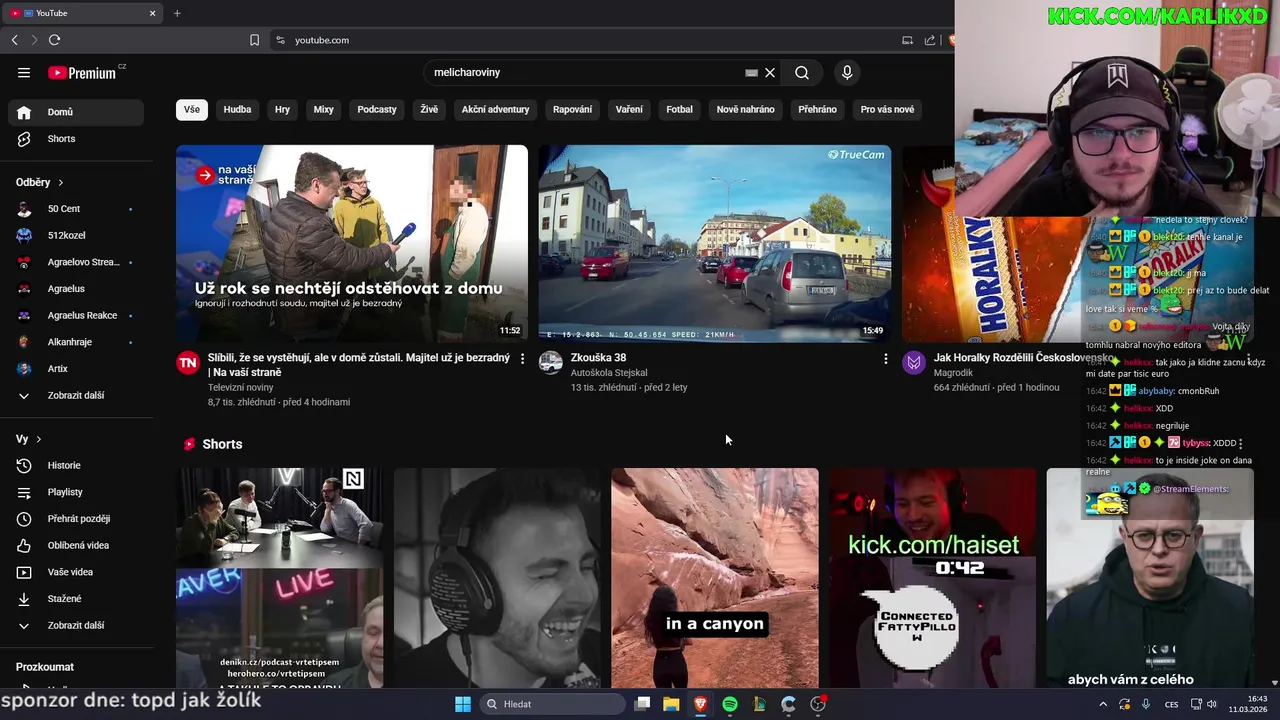
Task: Open the kick.com/haiset Short
Action: [933, 578]
